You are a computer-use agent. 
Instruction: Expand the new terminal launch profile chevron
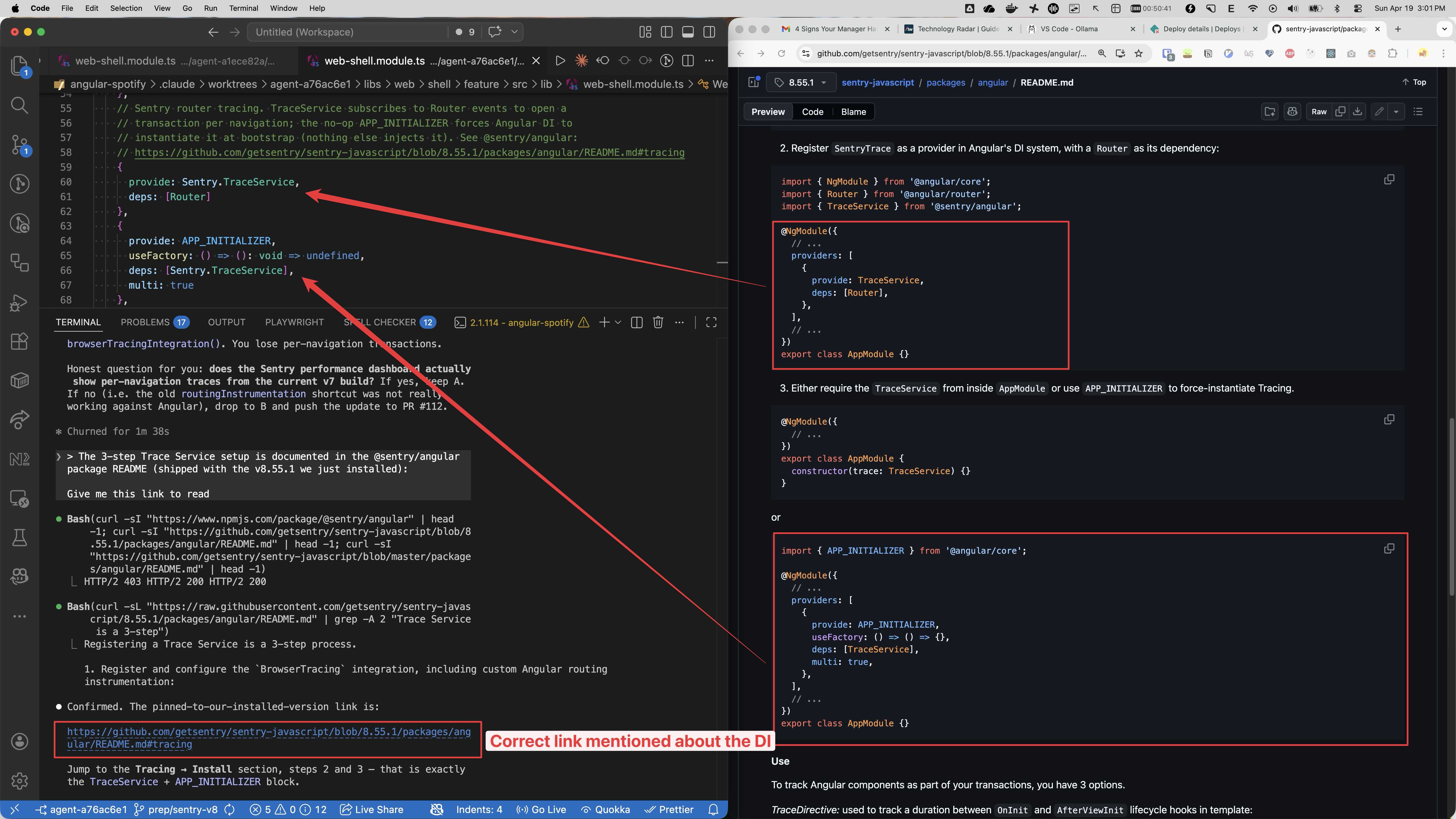618,322
